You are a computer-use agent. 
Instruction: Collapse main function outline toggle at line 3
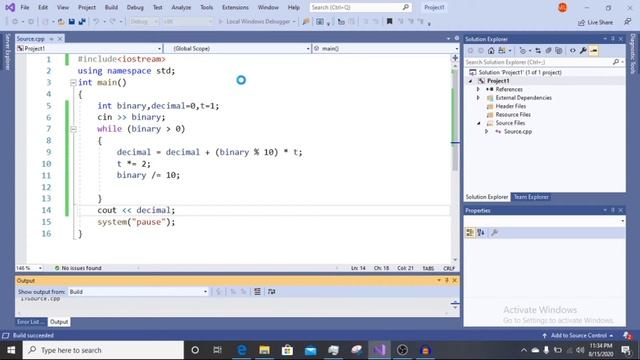coord(73,82)
